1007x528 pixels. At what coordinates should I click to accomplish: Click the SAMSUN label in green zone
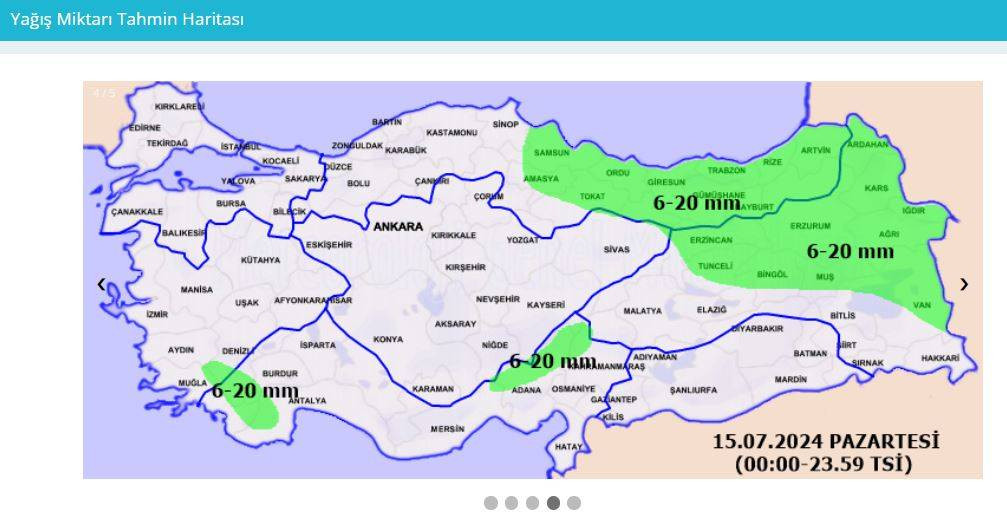coord(552,153)
